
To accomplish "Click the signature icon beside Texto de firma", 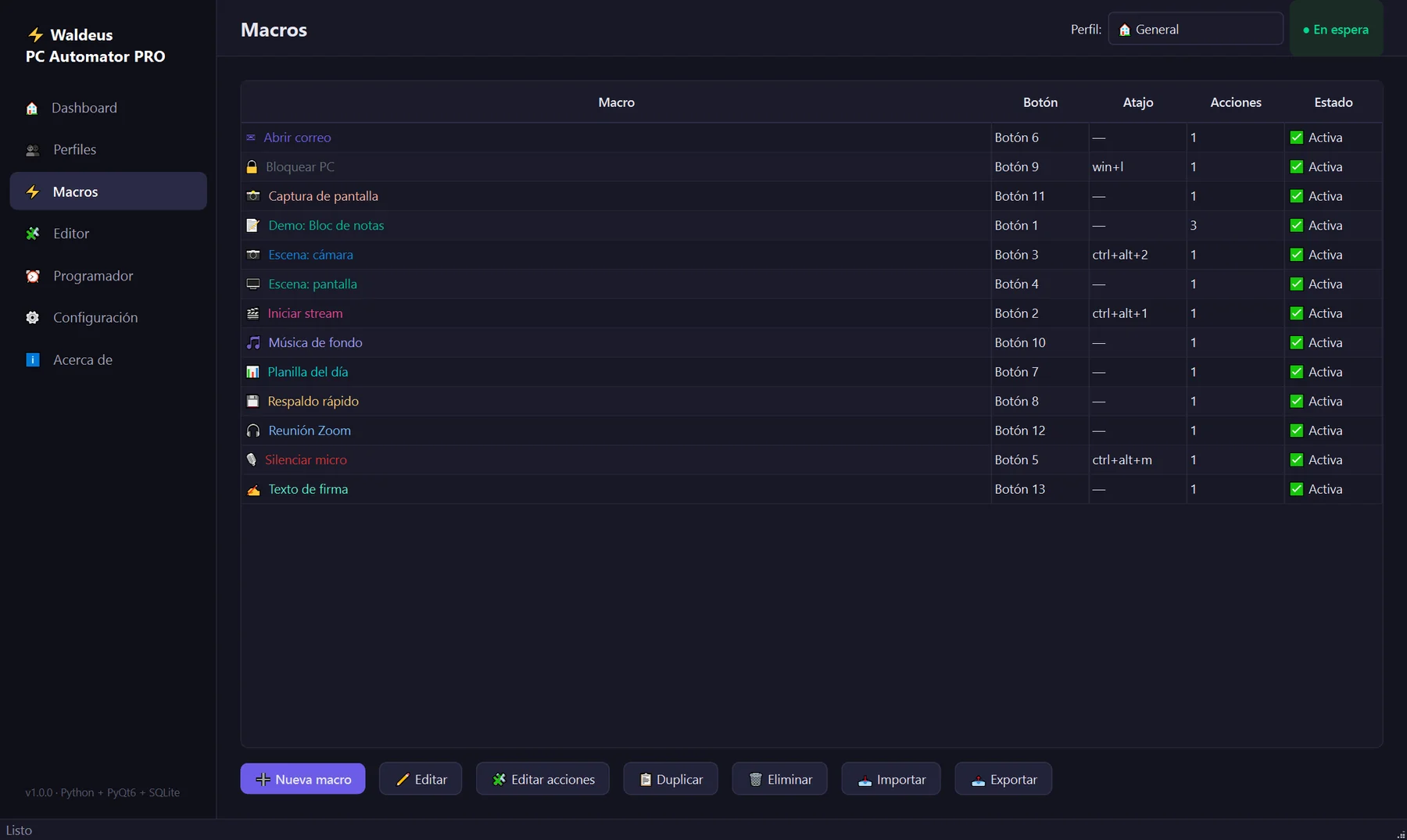I will [x=253, y=490].
